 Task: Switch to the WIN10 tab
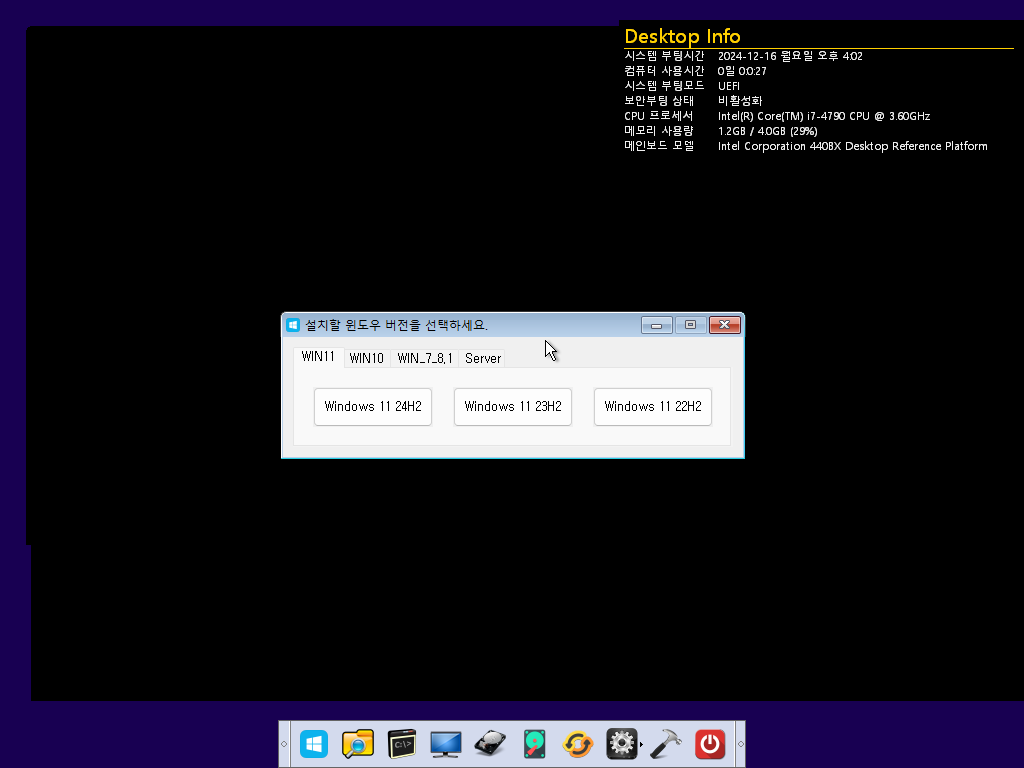tap(366, 359)
